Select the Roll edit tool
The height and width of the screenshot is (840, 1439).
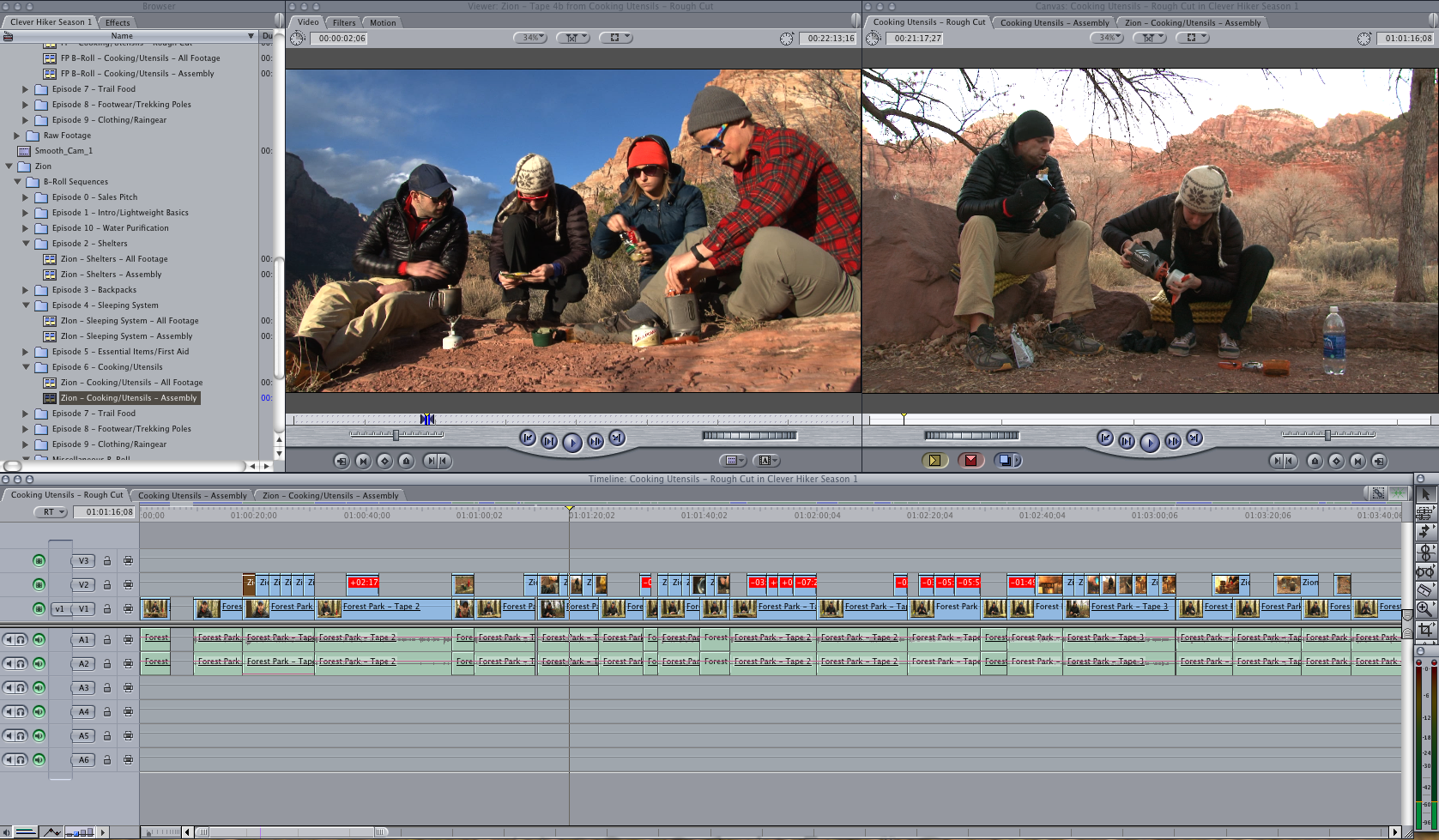(1425, 553)
